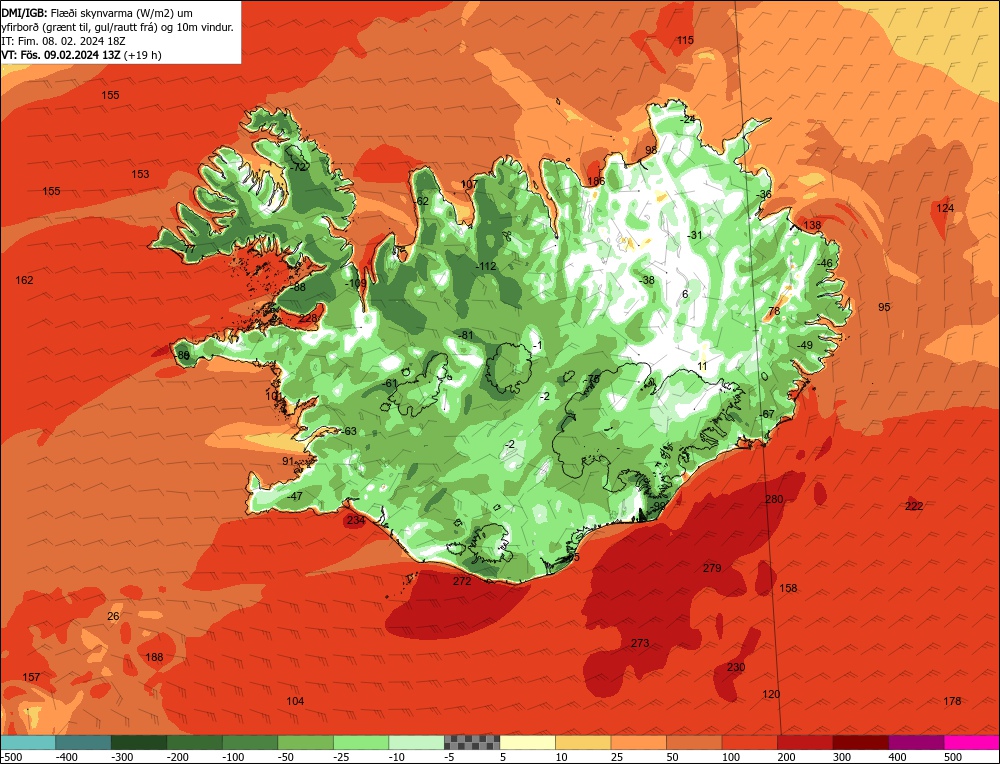Viewport: 1000px width, 764px height.
Task: Click the value 230 in the lower right sea
Action: 736,667
